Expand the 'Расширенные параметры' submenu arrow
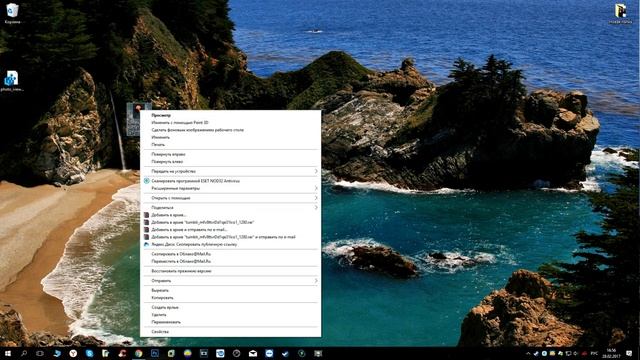 [x=316, y=188]
